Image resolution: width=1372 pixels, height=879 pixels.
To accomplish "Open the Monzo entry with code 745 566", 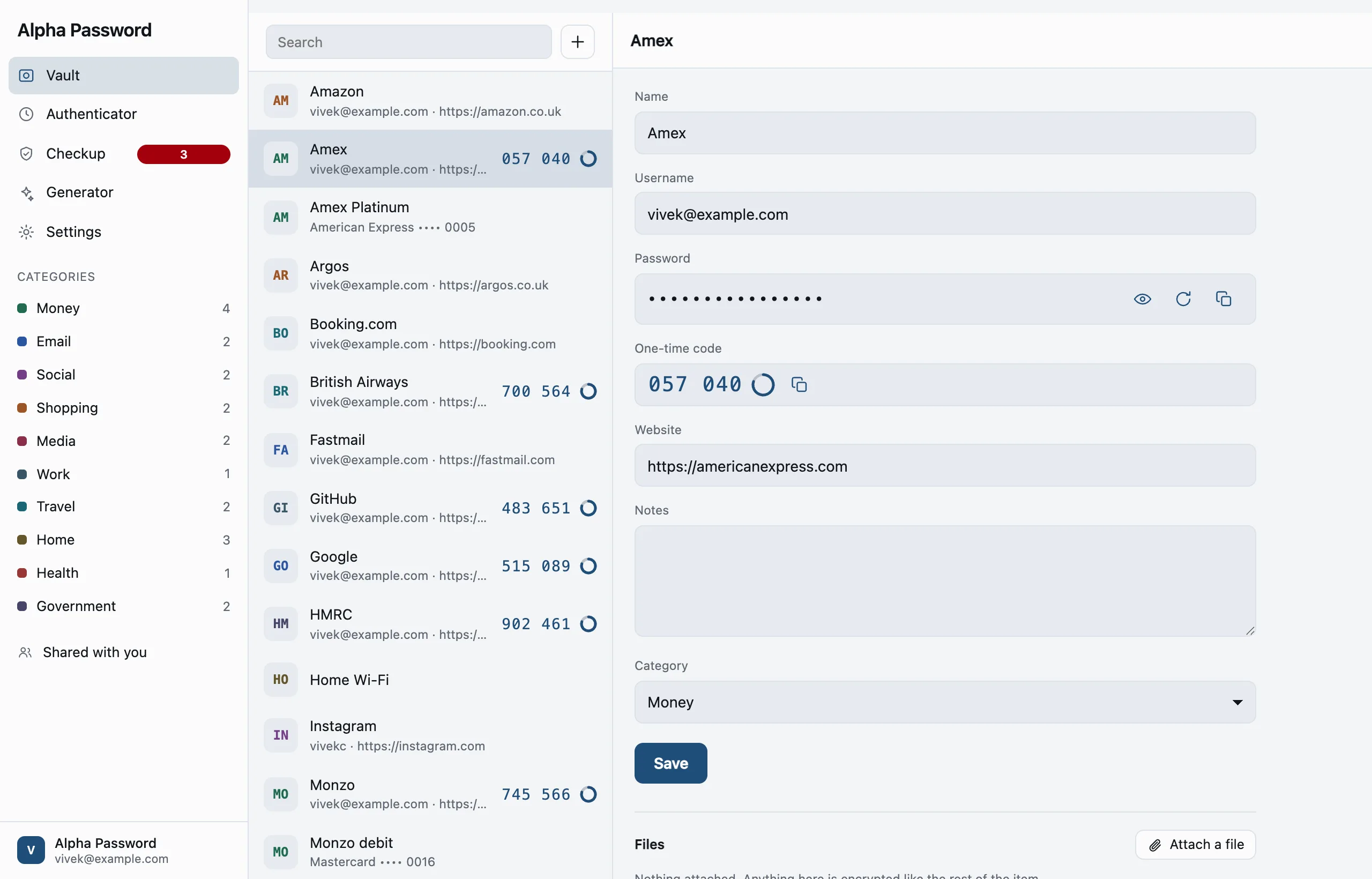I will 430,794.
